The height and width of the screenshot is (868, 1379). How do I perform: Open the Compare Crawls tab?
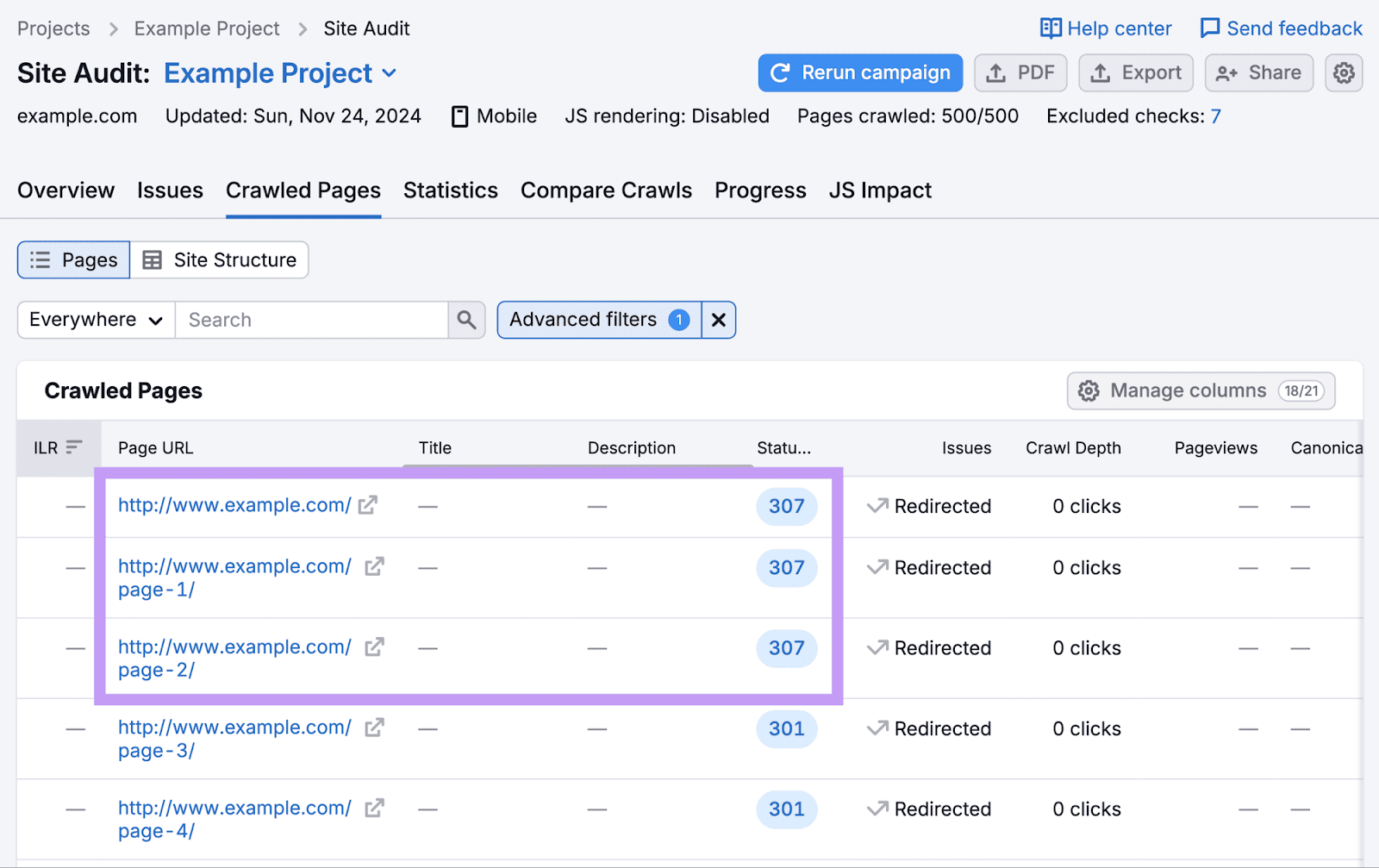(x=606, y=190)
